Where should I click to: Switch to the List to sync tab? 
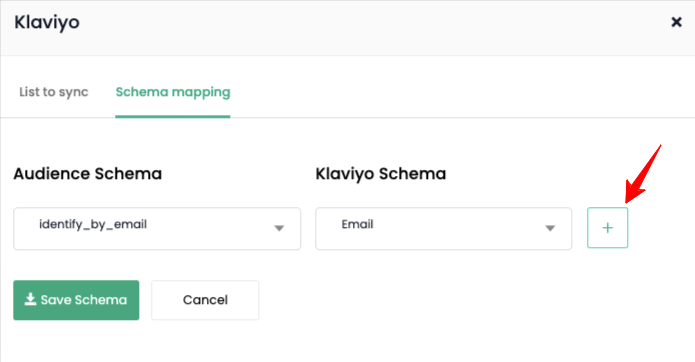pos(54,92)
